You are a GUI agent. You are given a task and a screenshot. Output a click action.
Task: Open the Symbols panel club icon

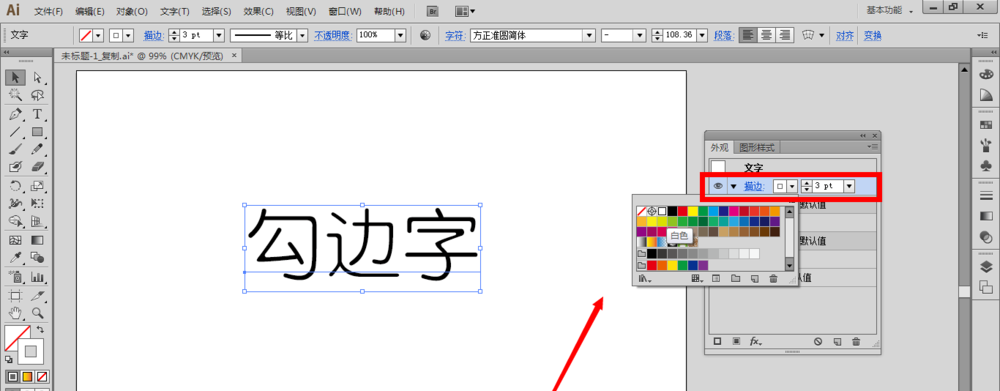pos(986,165)
